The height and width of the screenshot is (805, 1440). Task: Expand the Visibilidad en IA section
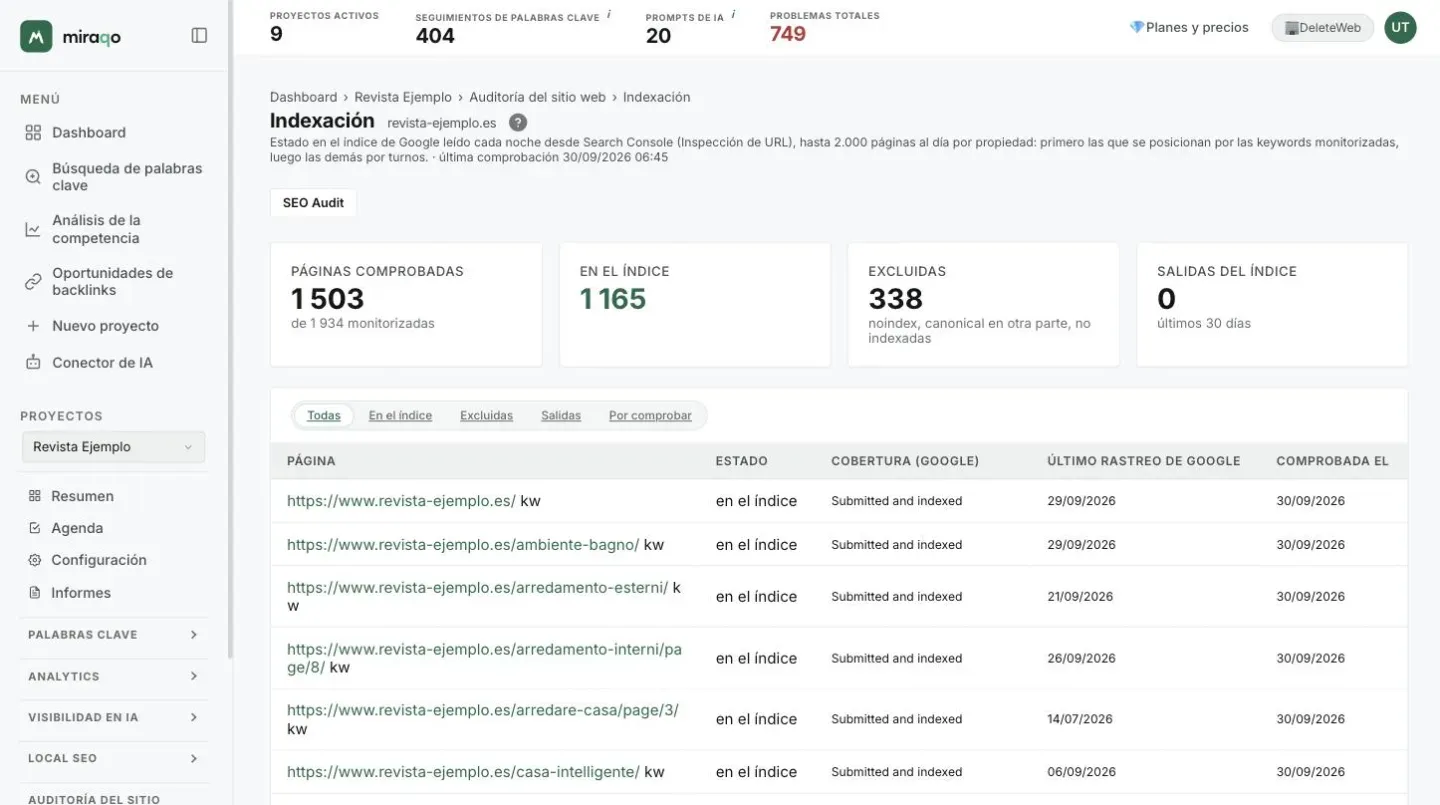click(113, 717)
